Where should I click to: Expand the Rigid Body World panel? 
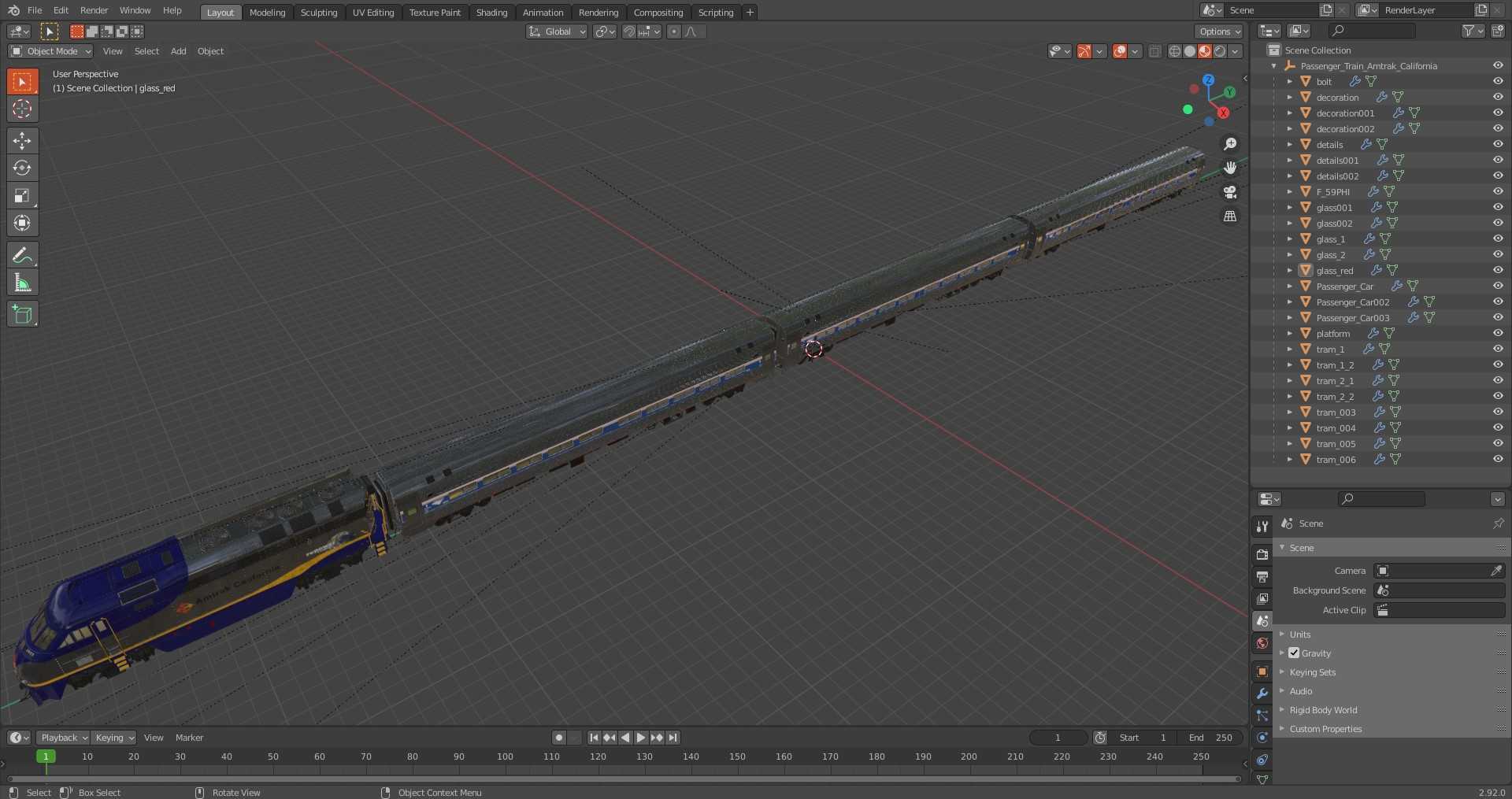[x=1323, y=709]
